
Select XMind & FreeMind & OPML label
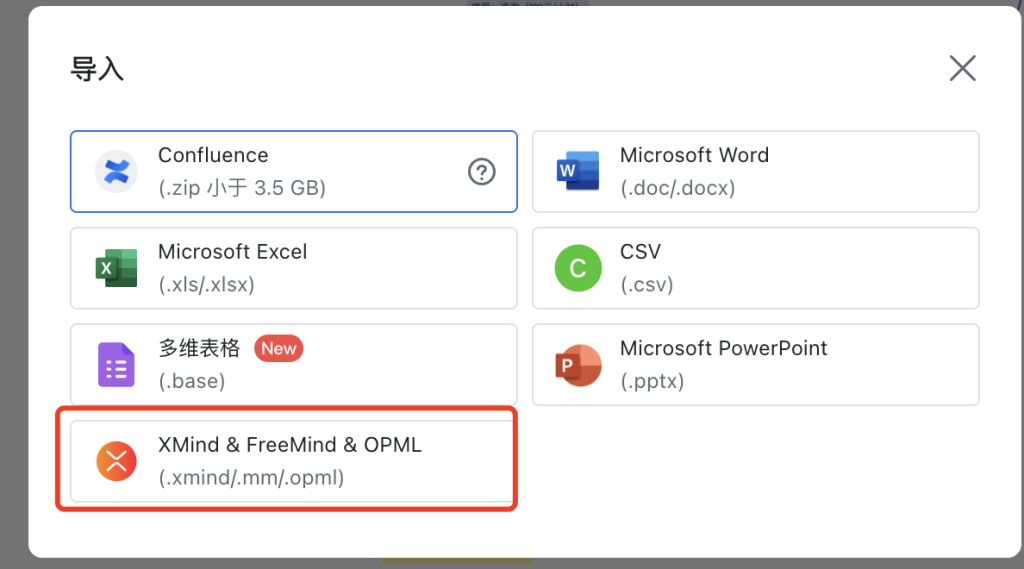point(290,445)
